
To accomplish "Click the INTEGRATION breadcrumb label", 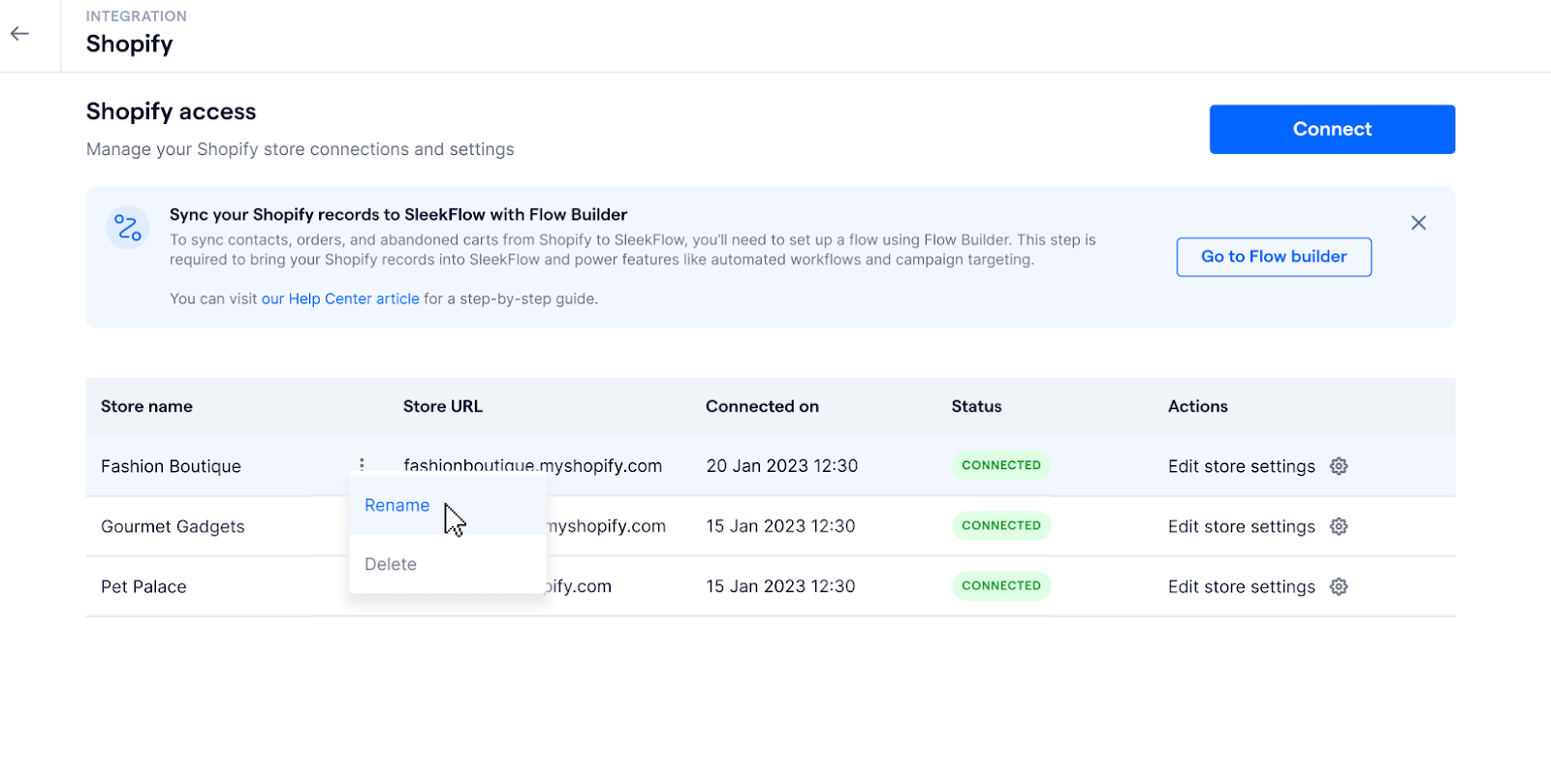I will 137,16.
